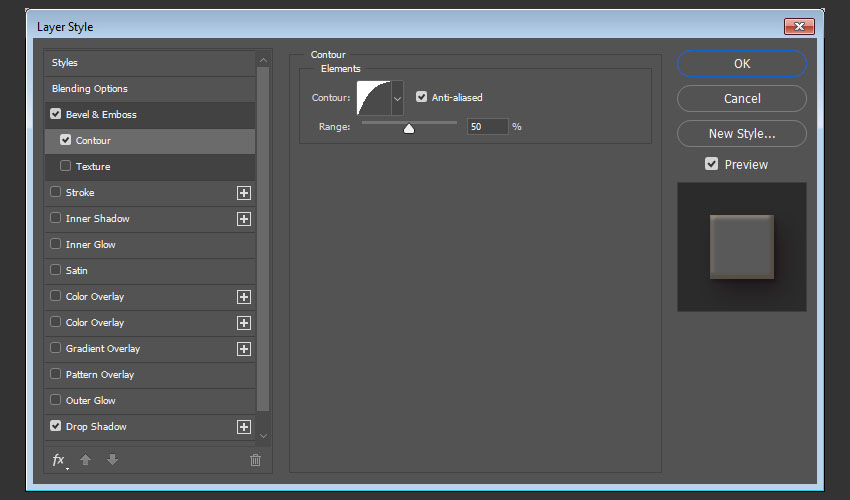This screenshot has width=850, height=500.
Task: Click the plus icon beside Stroke
Action: (x=243, y=193)
